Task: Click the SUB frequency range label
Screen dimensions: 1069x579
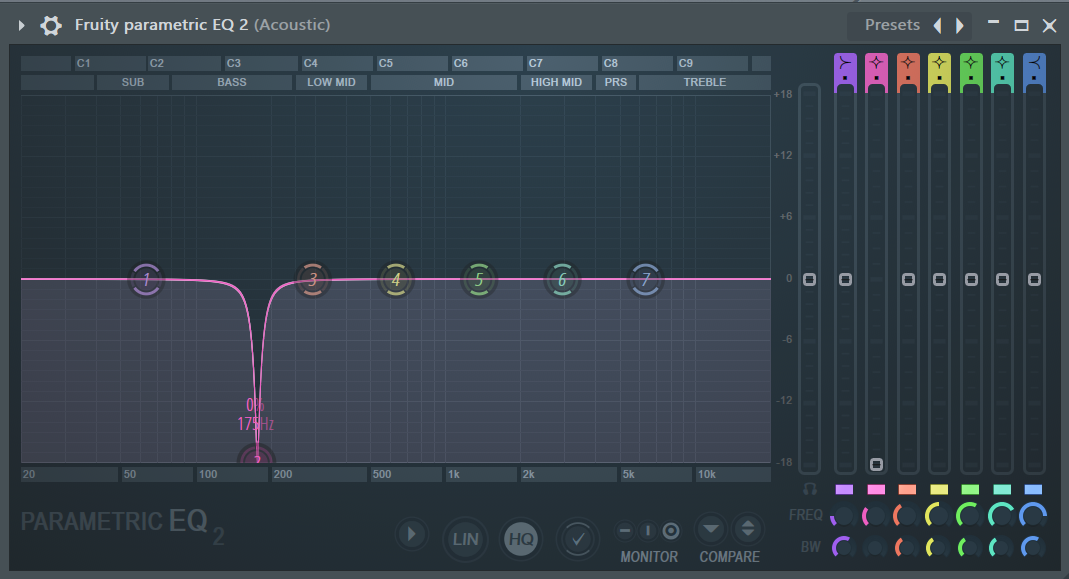Action: pos(133,82)
